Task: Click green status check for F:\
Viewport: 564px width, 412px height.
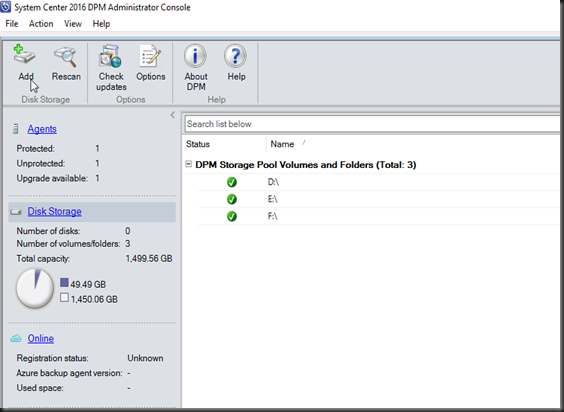Action: (232, 216)
